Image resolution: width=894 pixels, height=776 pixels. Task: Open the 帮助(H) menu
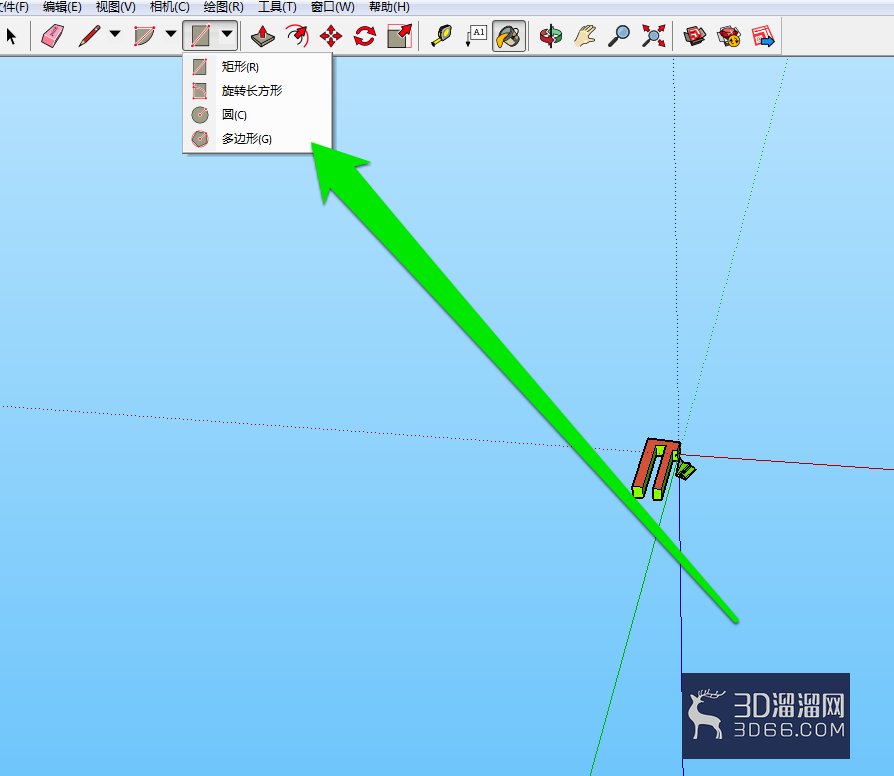point(389,7)
